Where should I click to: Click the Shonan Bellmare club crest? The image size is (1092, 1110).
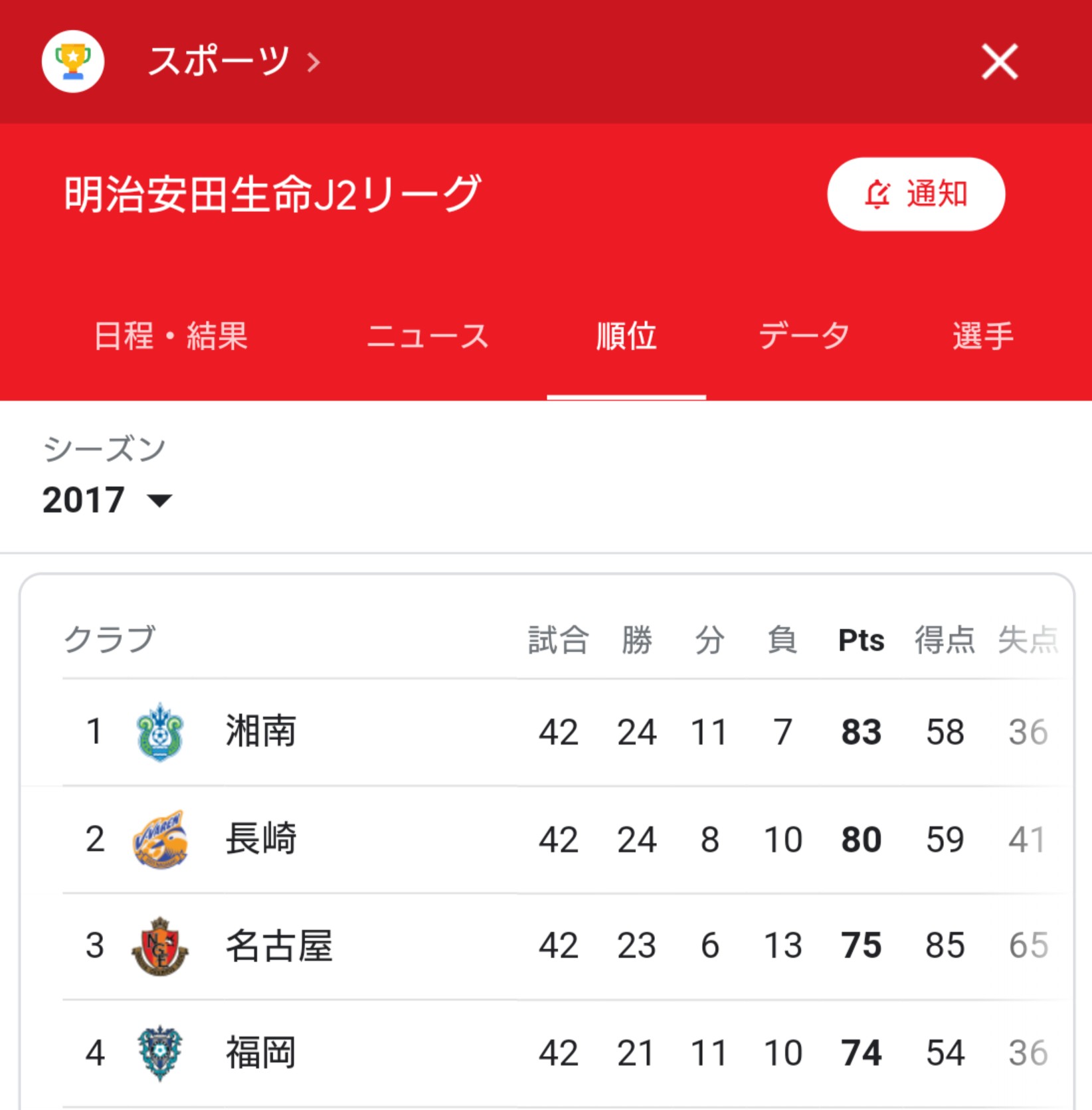click(159, 732)
